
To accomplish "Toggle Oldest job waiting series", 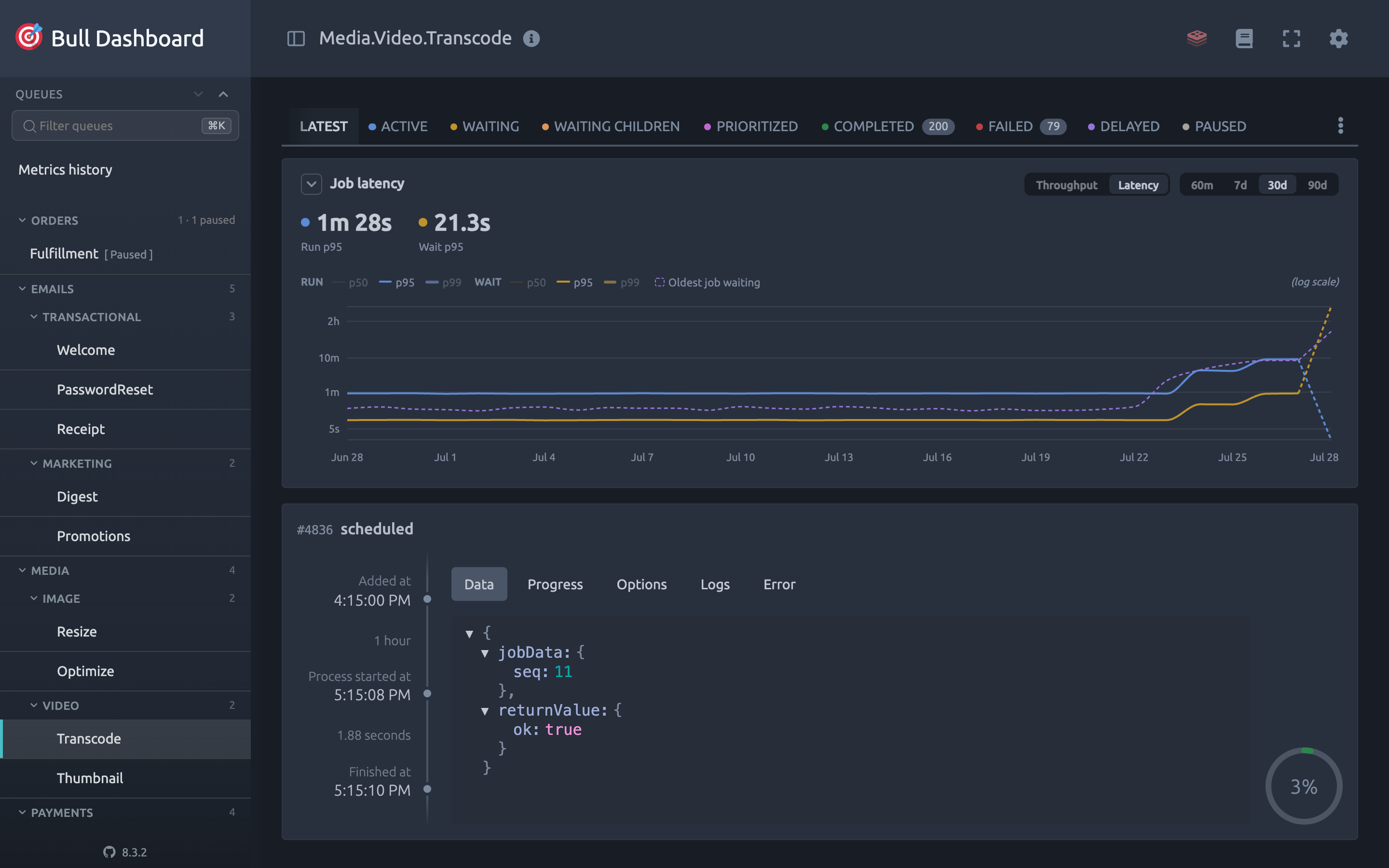I will tap(707, 283).
